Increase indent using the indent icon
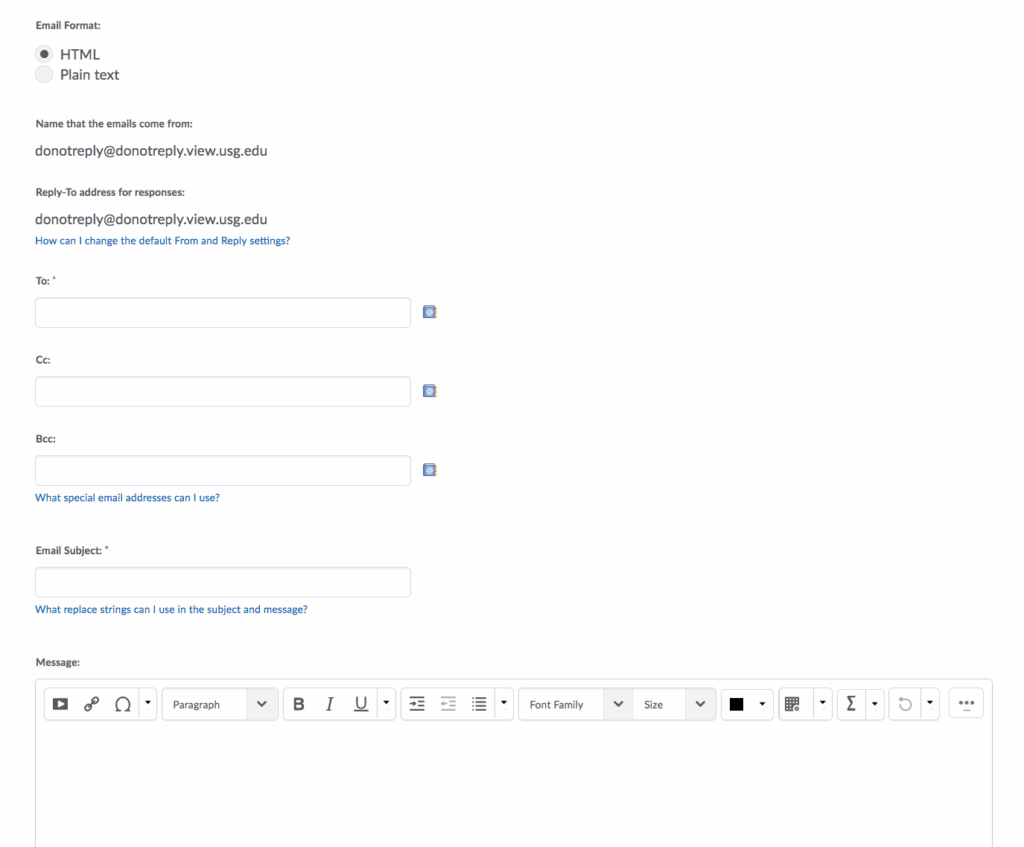This screenshot has height=847, width=1024. click(x=417, y=704)
